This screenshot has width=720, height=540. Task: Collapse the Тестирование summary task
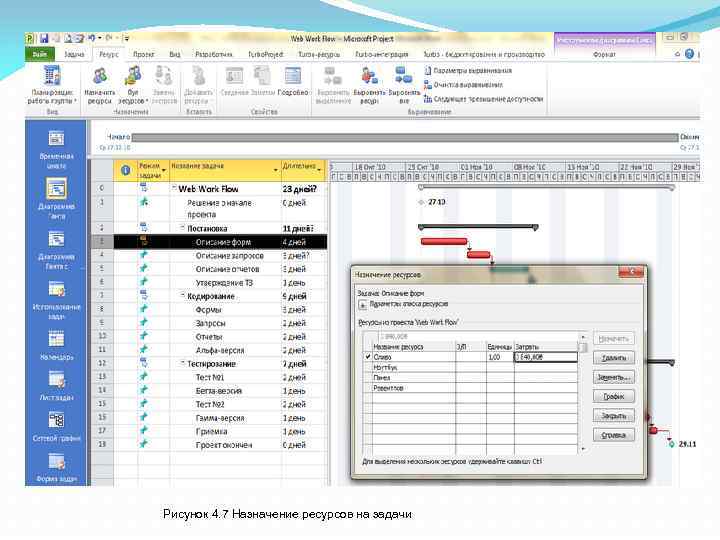tap(182, 363)
